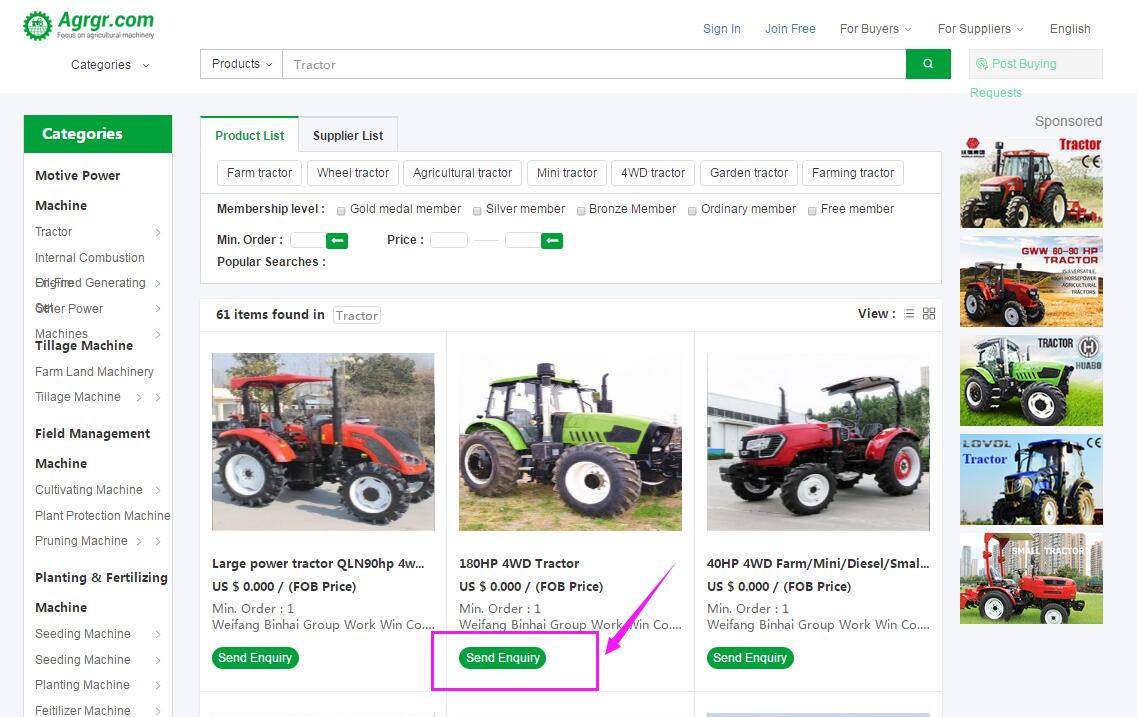Open the Categories dropdown in header

coord(110,65)
